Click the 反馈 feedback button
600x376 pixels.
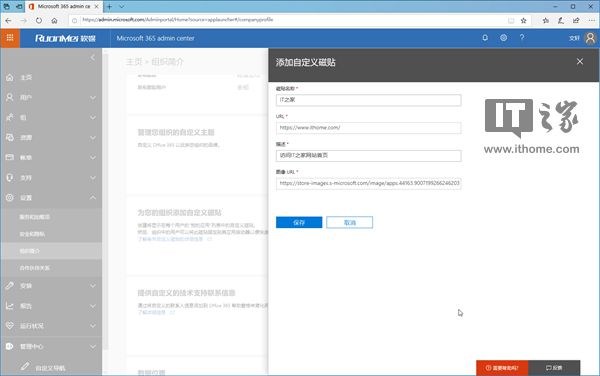554,368
